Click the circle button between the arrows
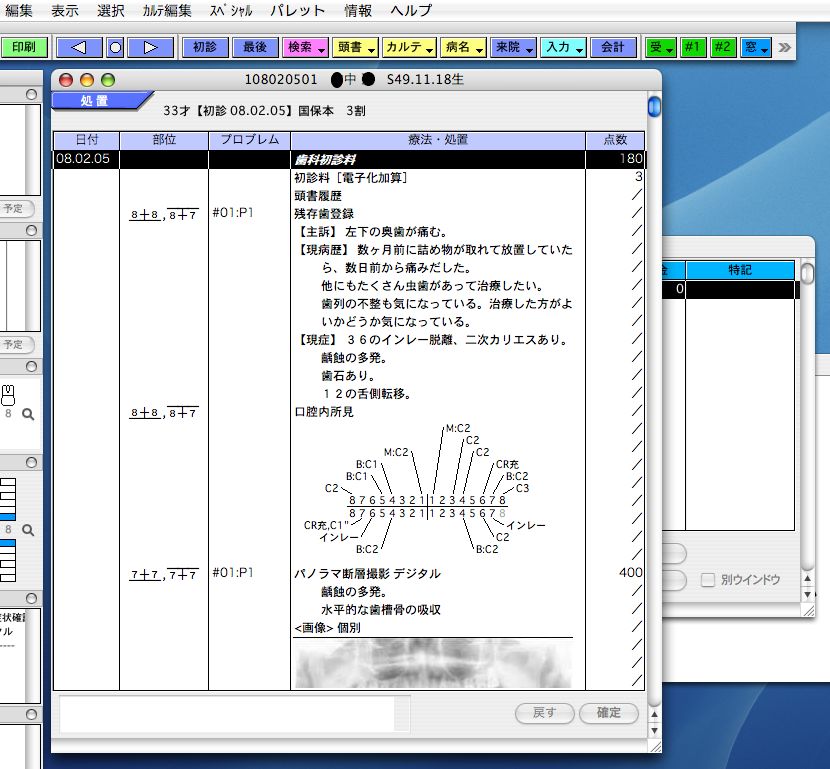The height and width of the screenshot is (769, 830). click(115, 47)
